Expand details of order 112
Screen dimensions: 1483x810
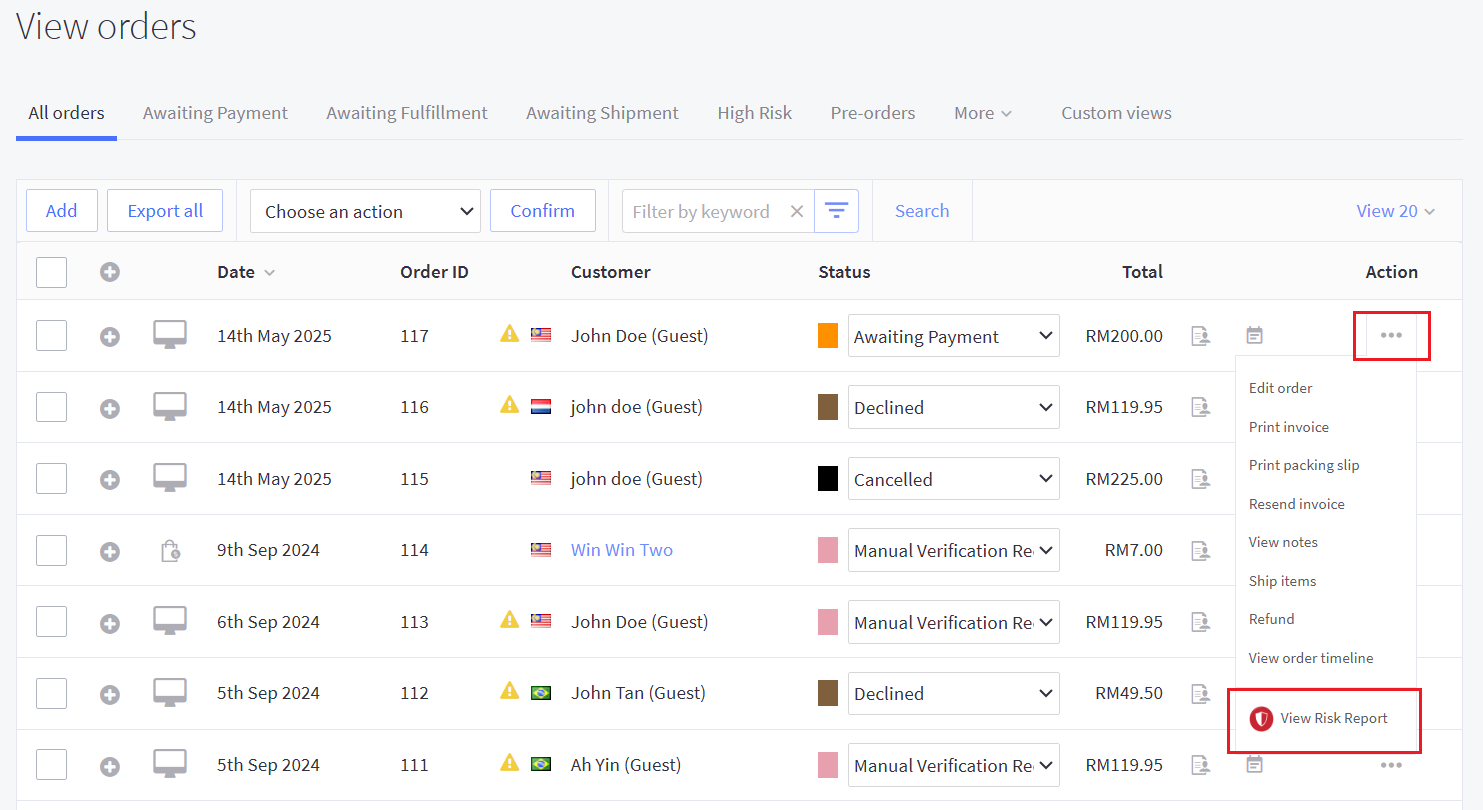(110, 694)
